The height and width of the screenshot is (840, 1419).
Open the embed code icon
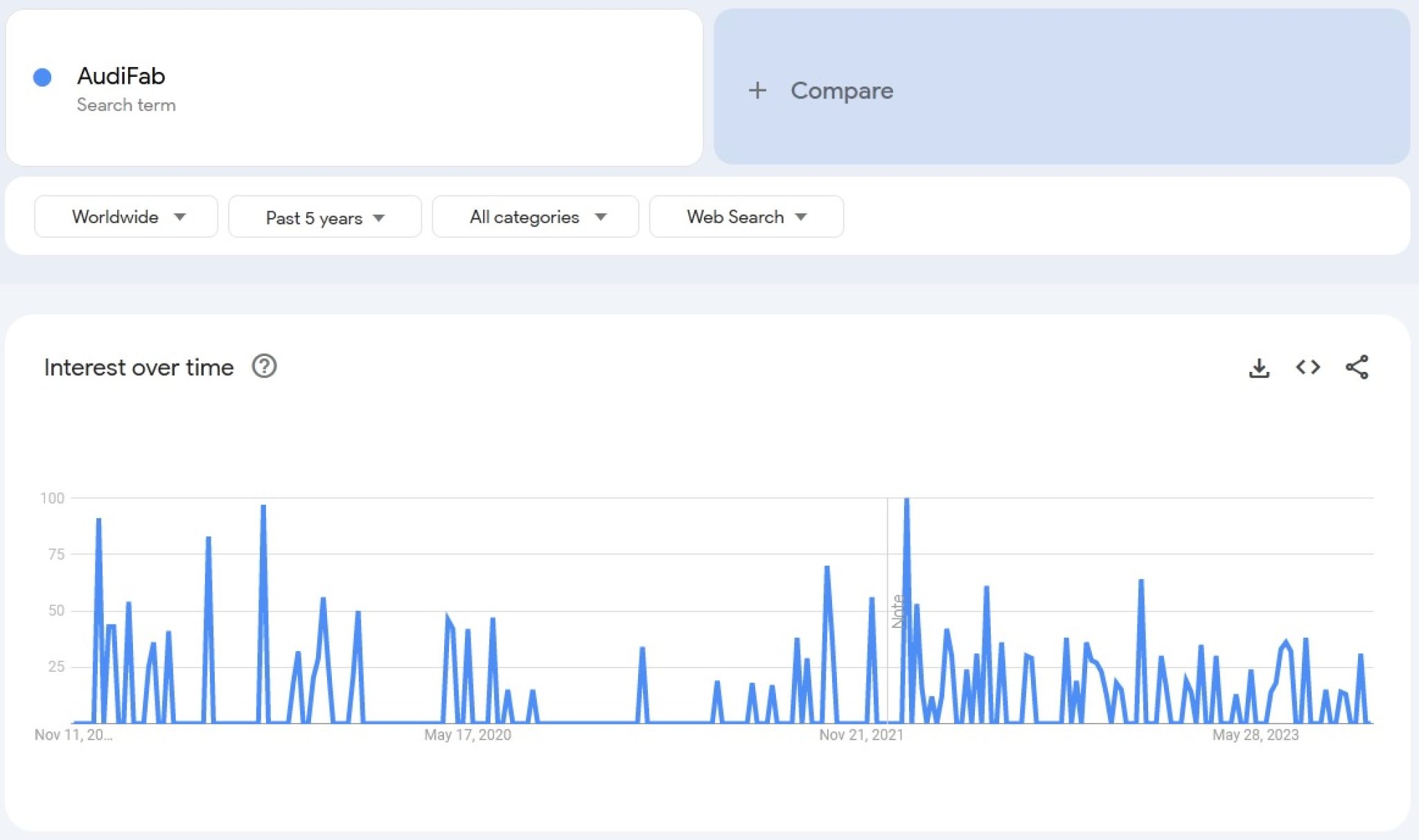pyautogui.click(x=1307, y=367)
